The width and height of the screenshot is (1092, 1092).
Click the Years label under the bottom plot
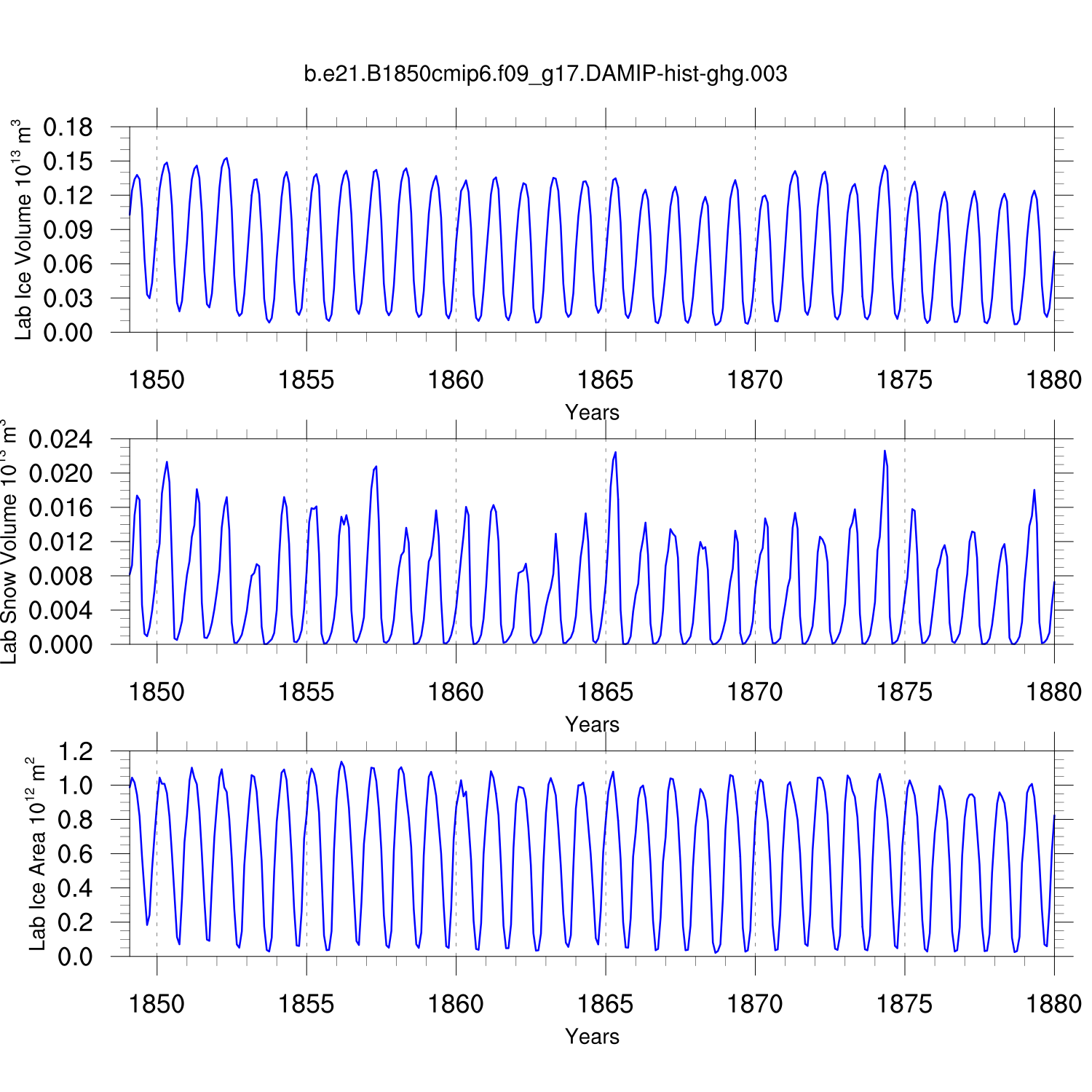592,1036
